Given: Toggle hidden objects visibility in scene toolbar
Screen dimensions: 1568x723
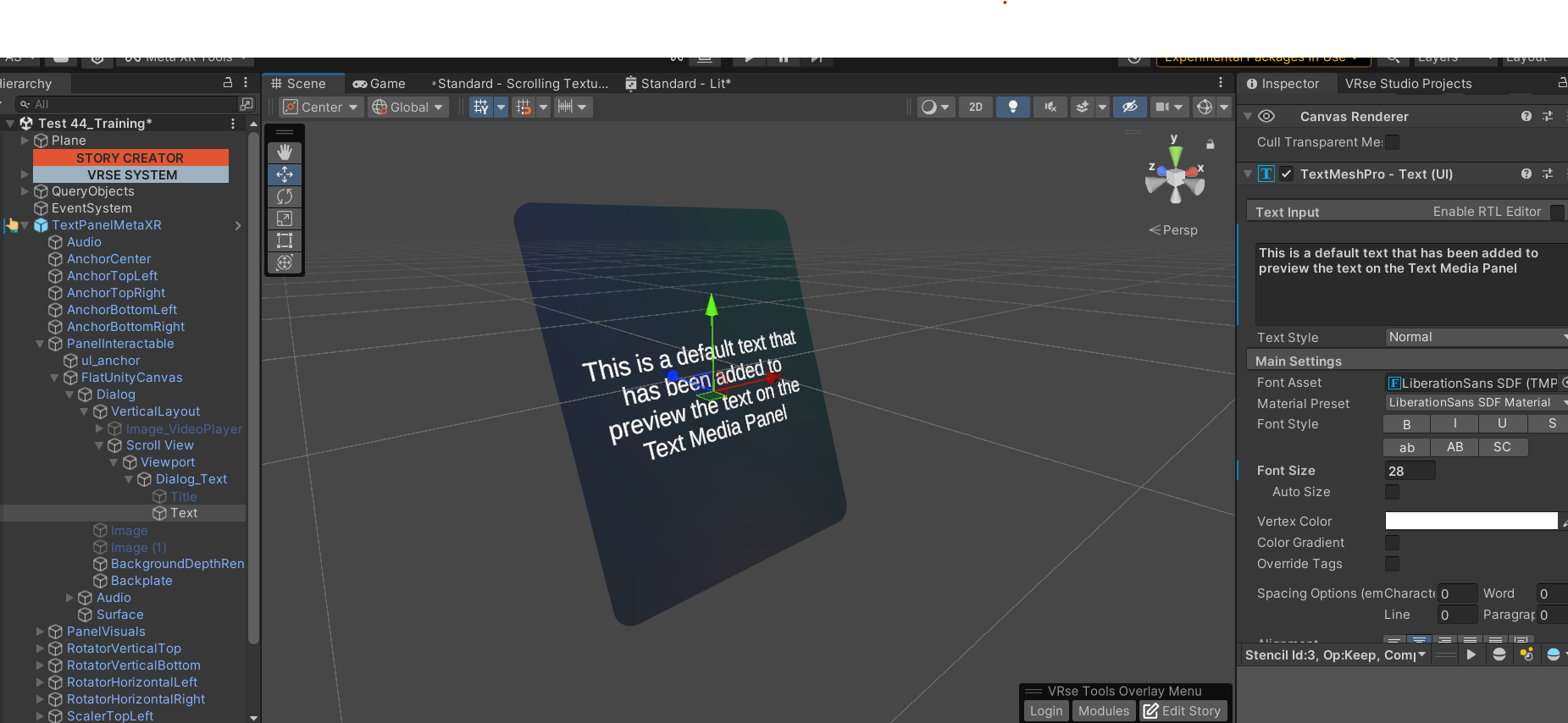Looking at the screenshot, I should [1129, 107].
